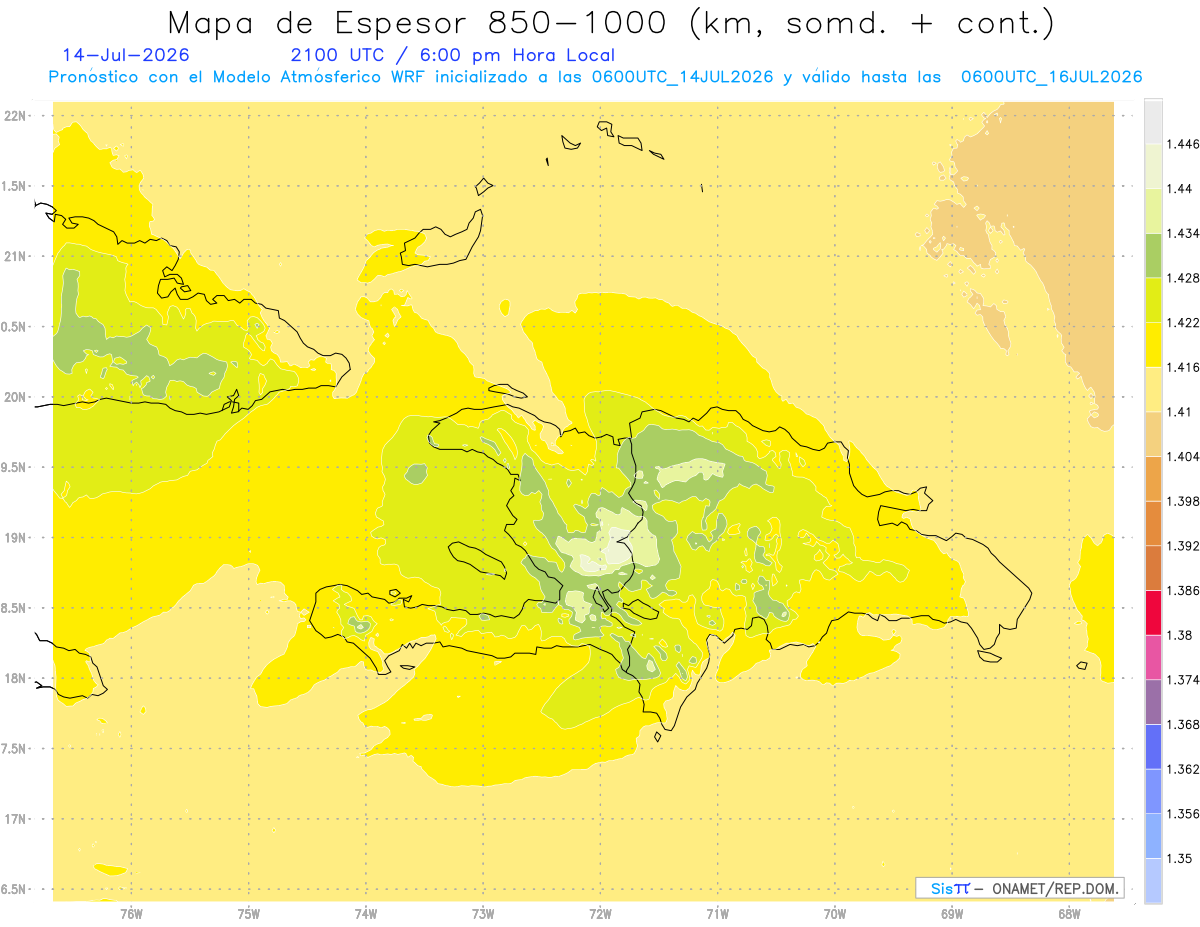Viewport: 1200px width, 927px height.
Task: Select the yellow-green swatch between 1.422 and 1.428
Action: tap(1153, 299)
